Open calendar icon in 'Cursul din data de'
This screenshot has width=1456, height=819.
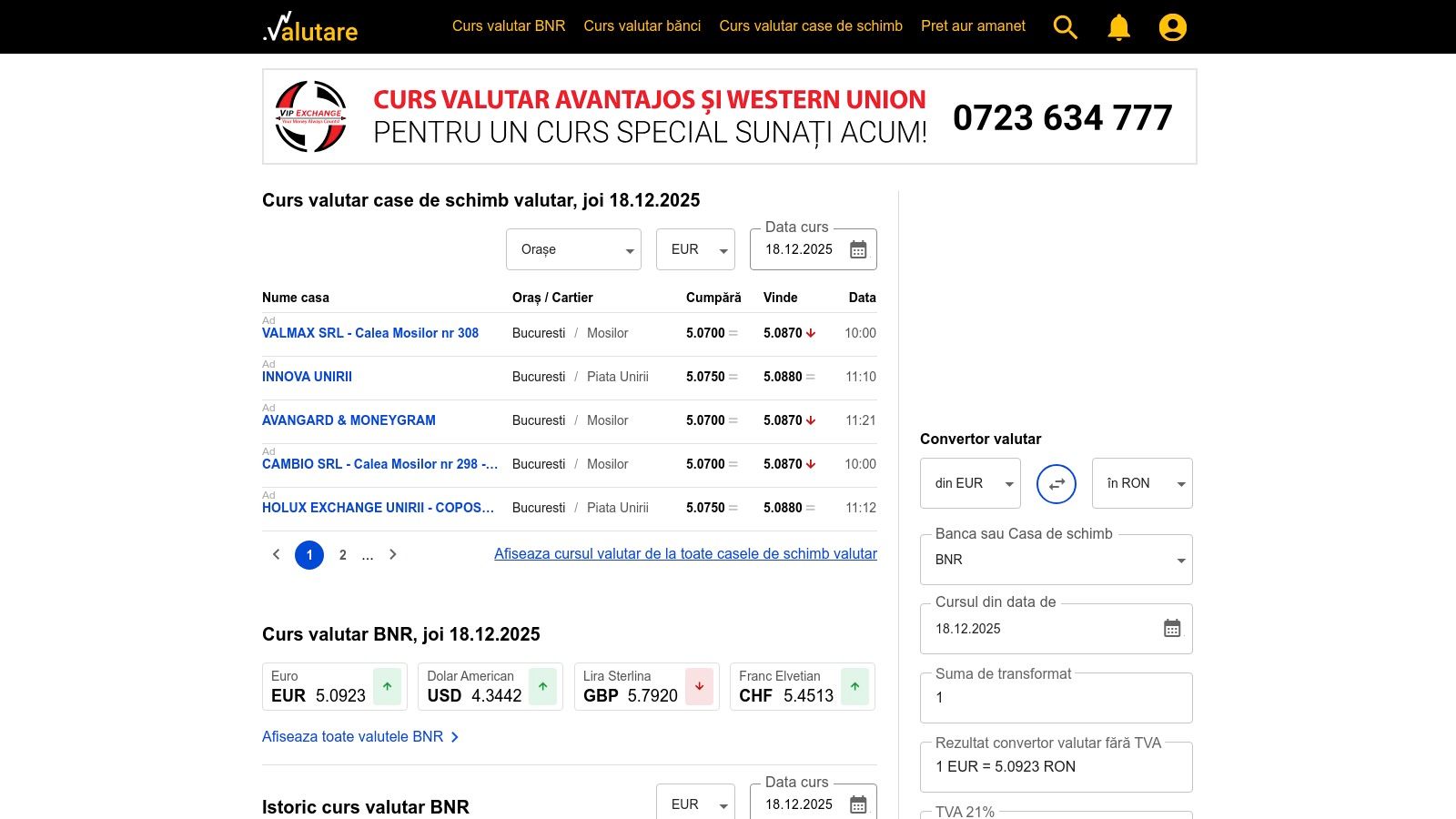pyautogui.click(x=1171, y=629)
